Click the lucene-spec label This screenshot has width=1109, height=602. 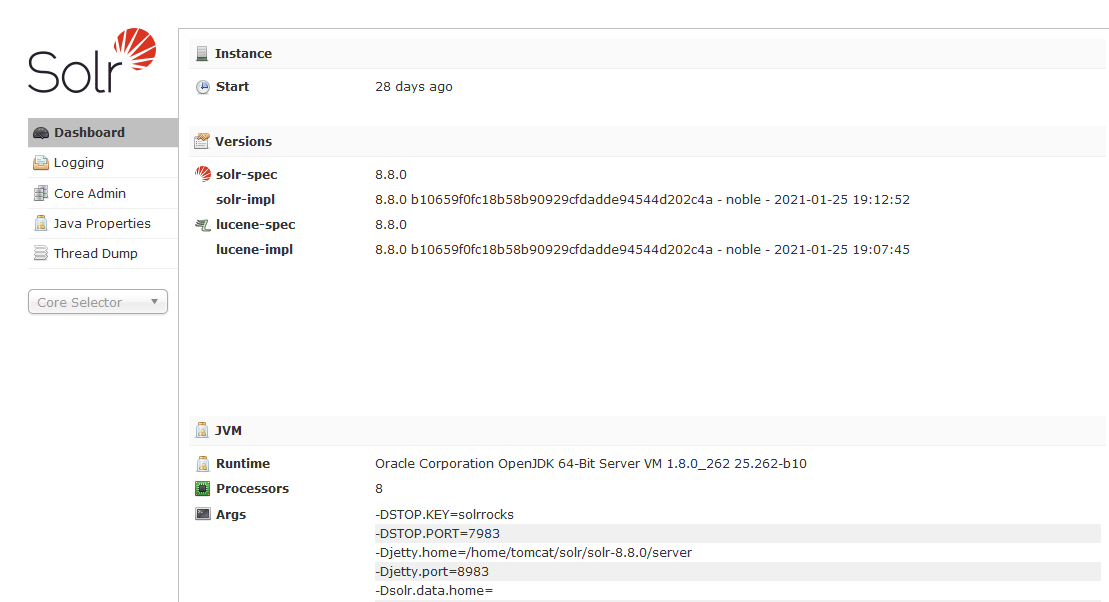tap(256, 225)
